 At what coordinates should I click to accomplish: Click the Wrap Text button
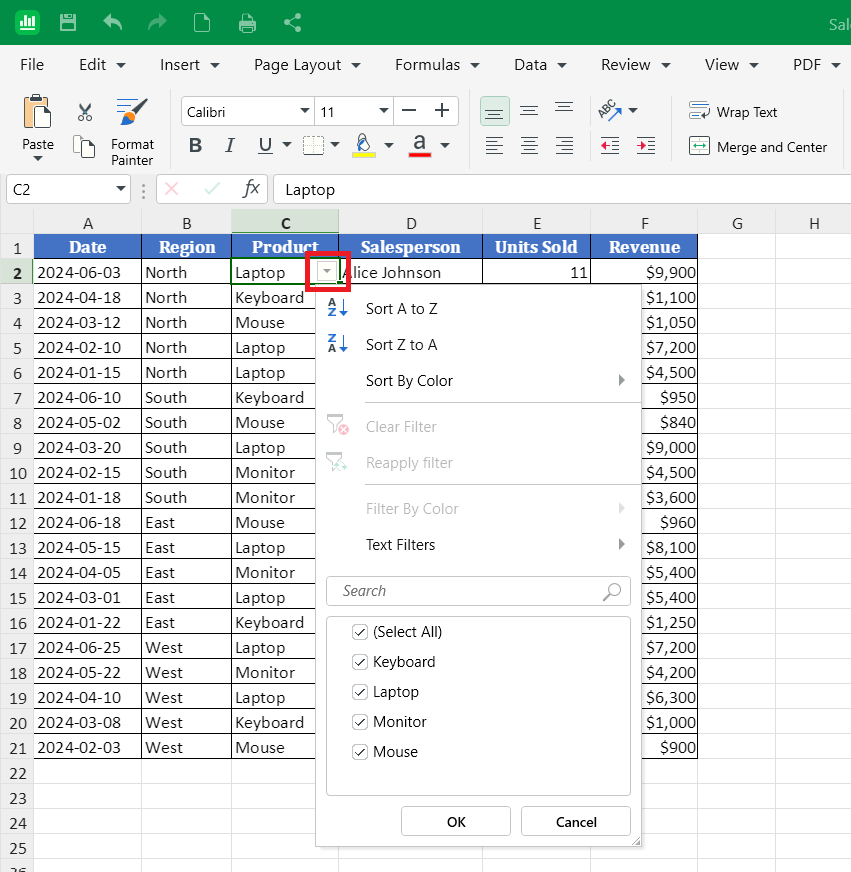tap(733, 112)
